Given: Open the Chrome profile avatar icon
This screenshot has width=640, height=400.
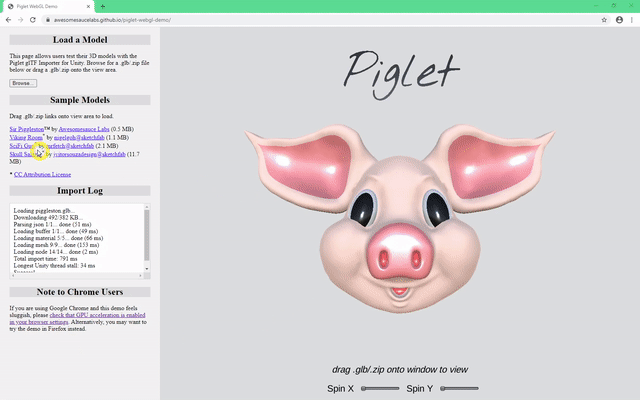Looking at the screenshot, I should [x=619, y=20].
